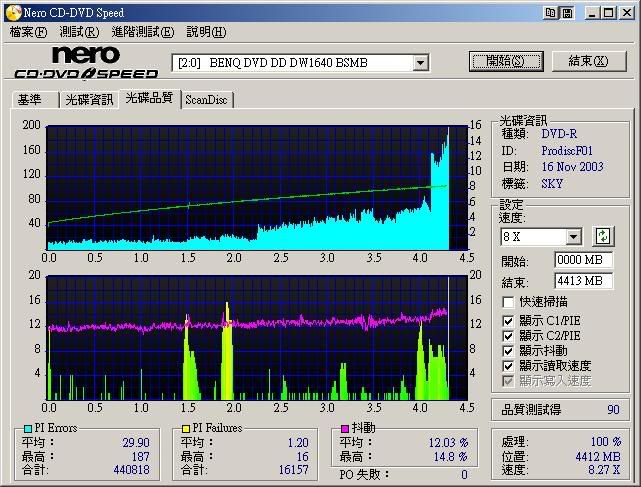Click the green refresh speed icon
This screenshot has height=487, width=641.
[x=603, y=236]
